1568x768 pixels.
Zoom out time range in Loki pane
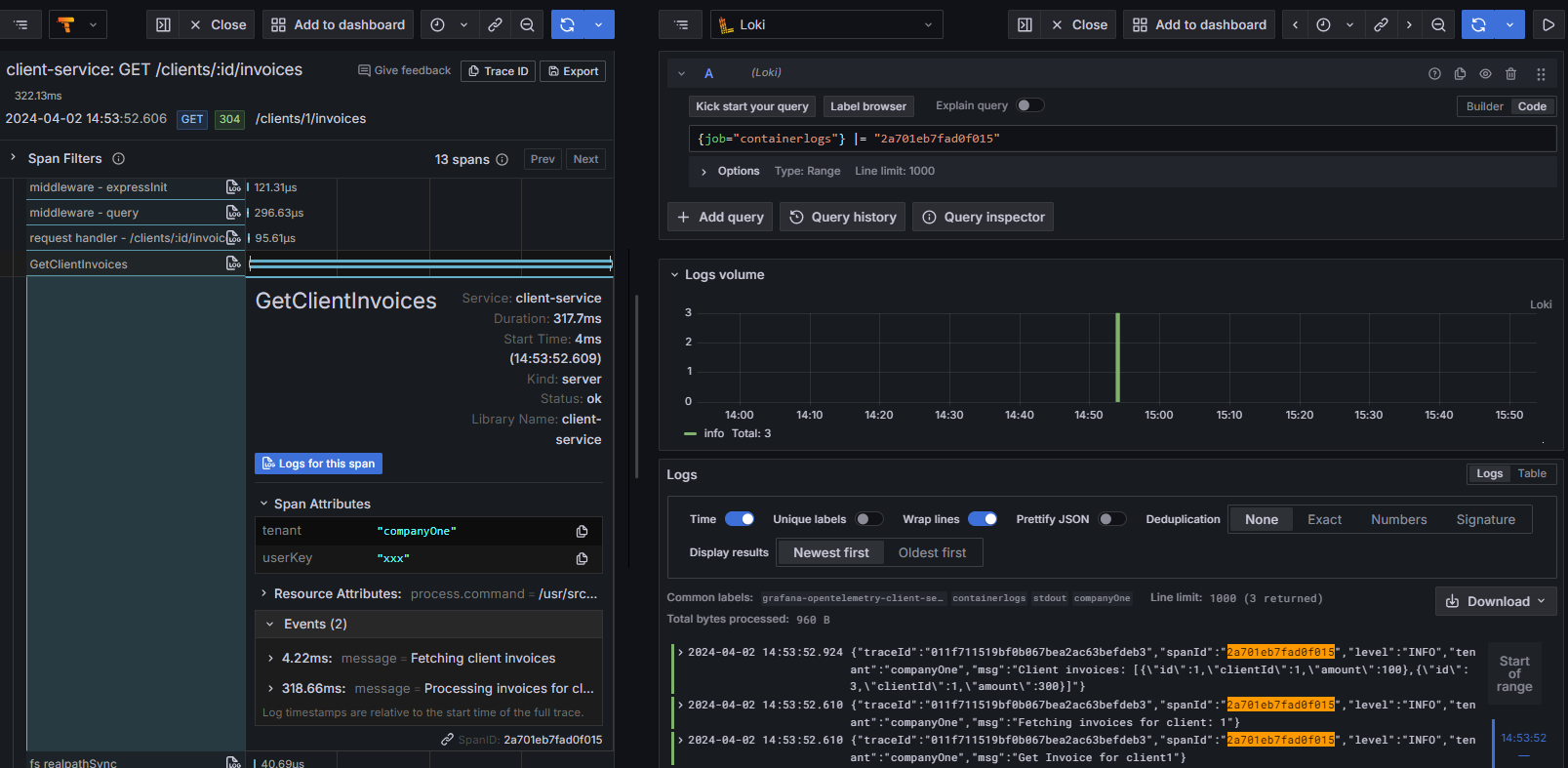(x=1438, y=24)
